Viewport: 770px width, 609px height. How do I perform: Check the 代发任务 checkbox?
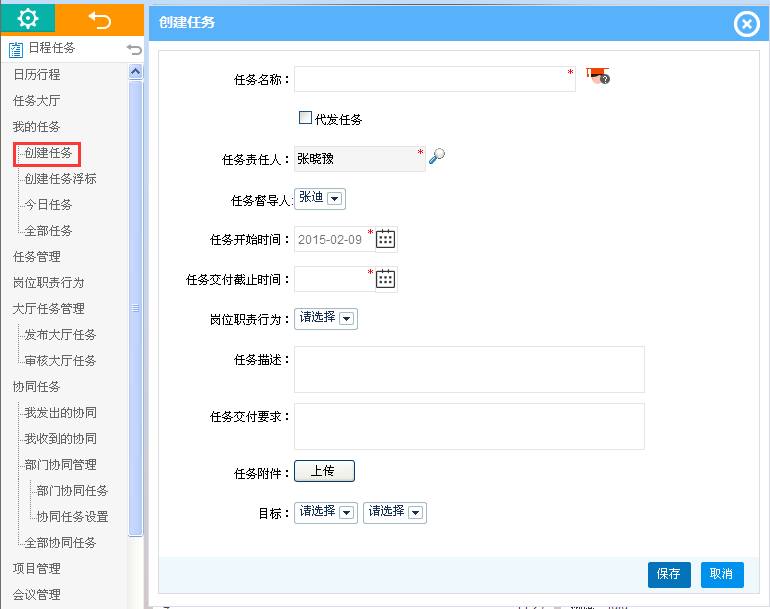tap(305, 118)
